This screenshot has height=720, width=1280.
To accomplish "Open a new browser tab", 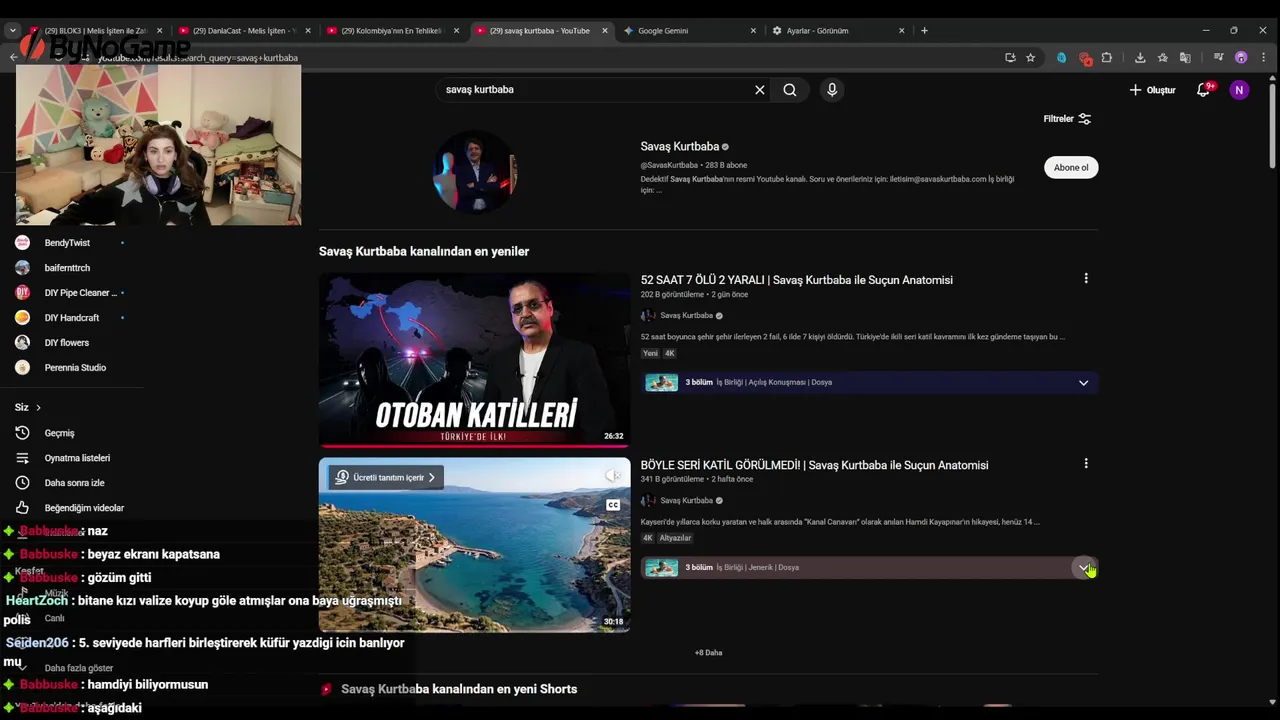I will [924, 31].
